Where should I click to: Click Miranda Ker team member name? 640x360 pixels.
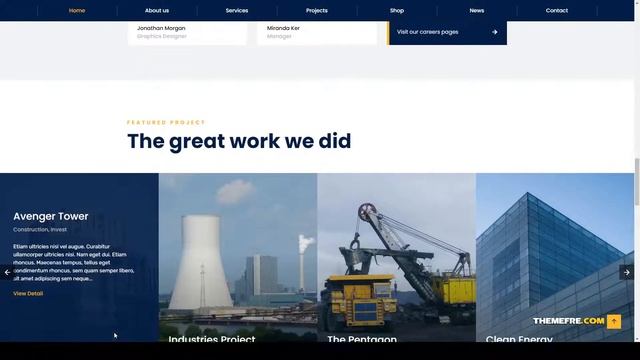point(283,28)
